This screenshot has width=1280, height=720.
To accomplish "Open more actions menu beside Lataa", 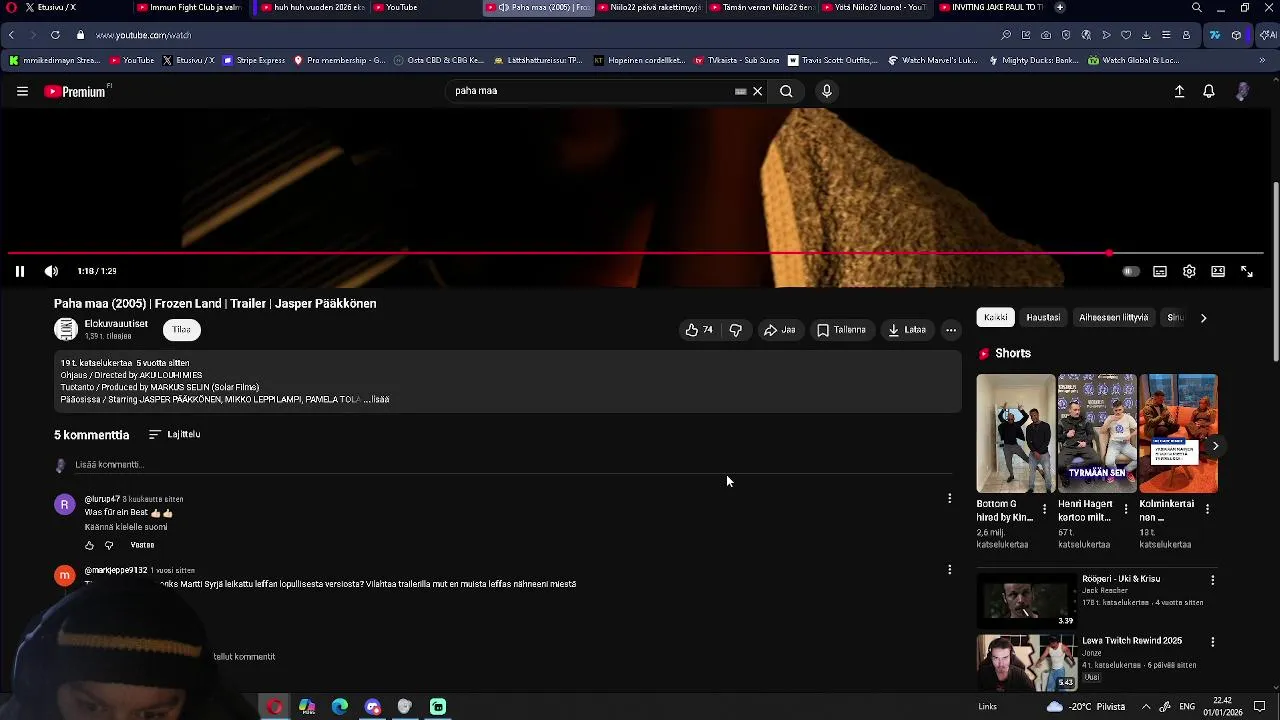I will coord(951,330).
